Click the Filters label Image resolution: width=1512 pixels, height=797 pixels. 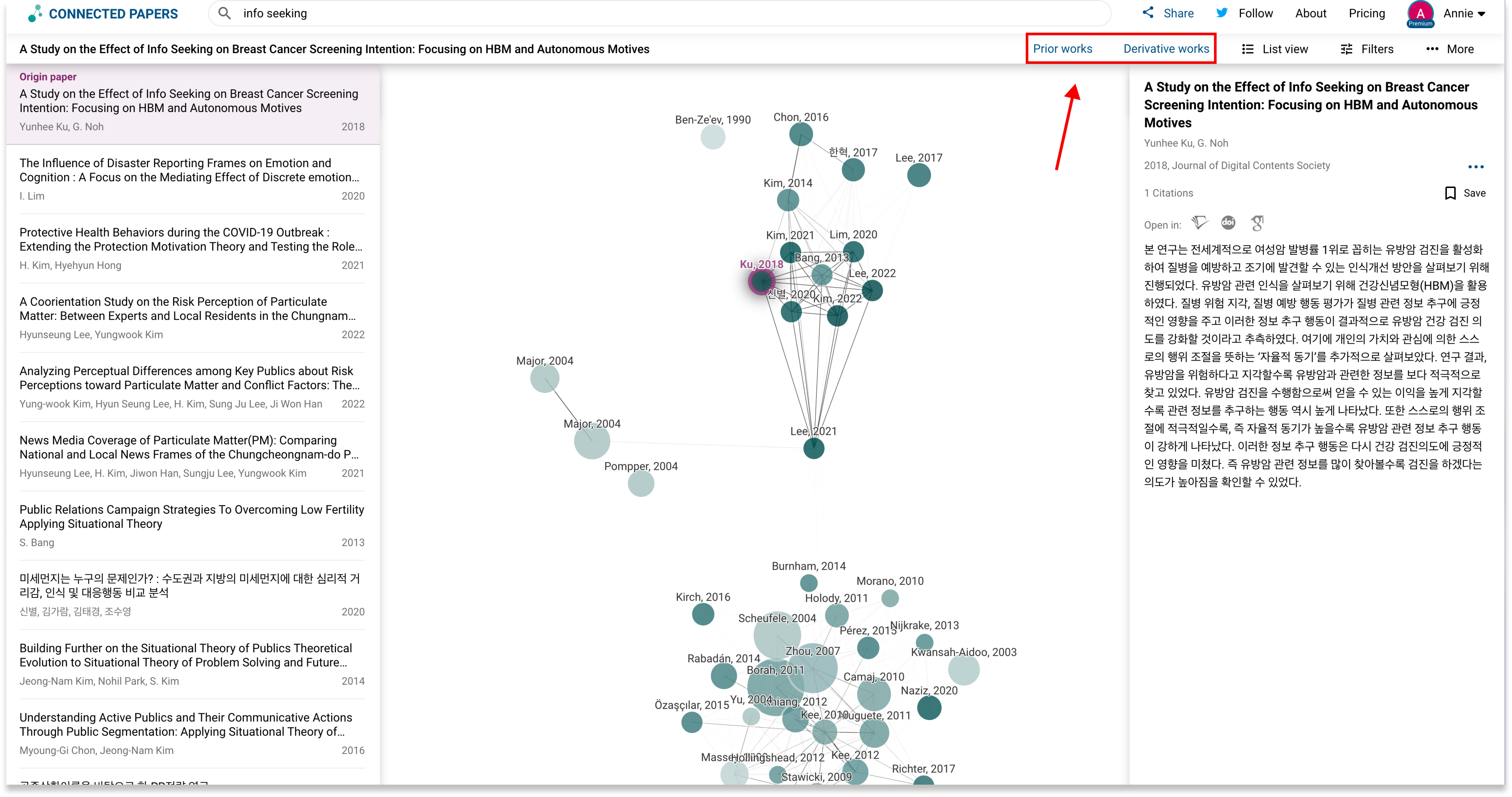tap(1377, 49)
